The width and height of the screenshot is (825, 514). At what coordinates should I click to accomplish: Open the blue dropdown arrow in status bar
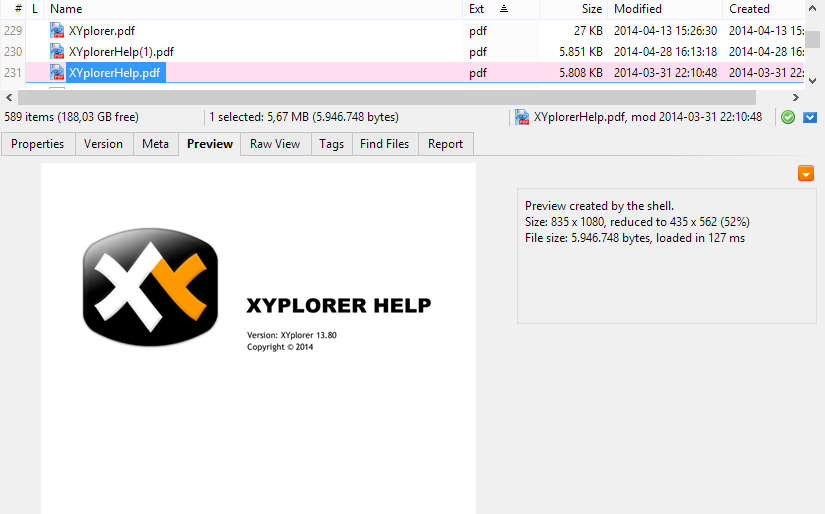[x=810, y=117]
